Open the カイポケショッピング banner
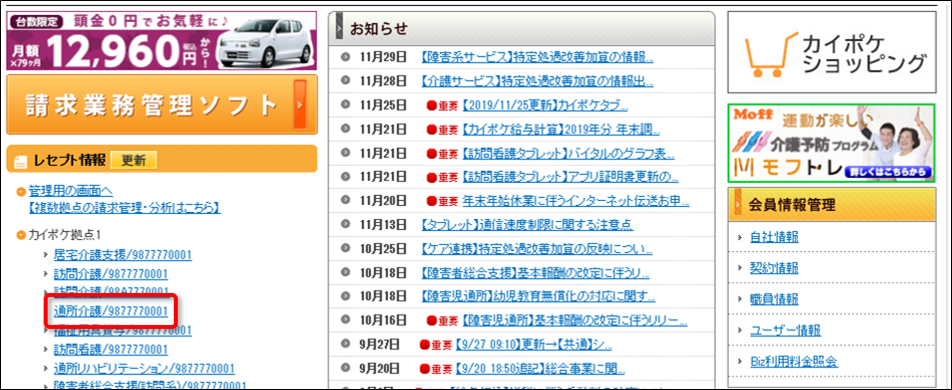 tap(832, 52)
